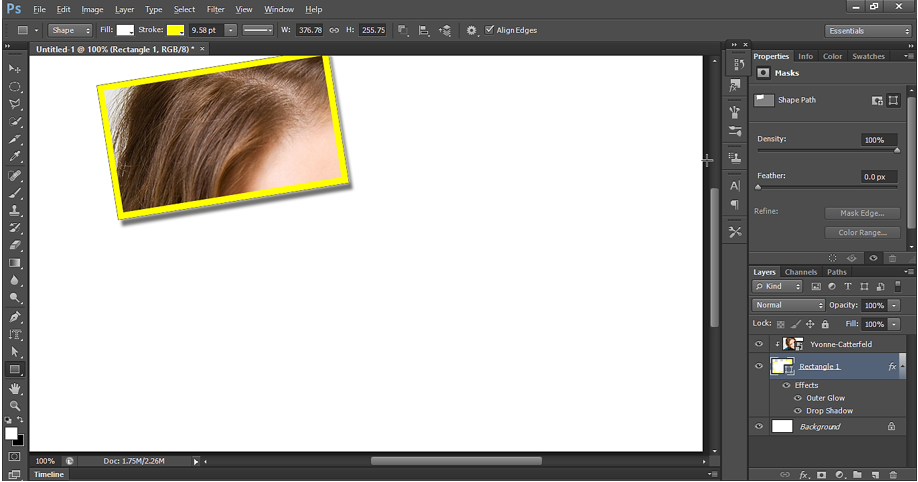This screenshot has height=482, width=918.
Task: Select the Spot Healing Brush tool
Action: click(x=15, y=175)
